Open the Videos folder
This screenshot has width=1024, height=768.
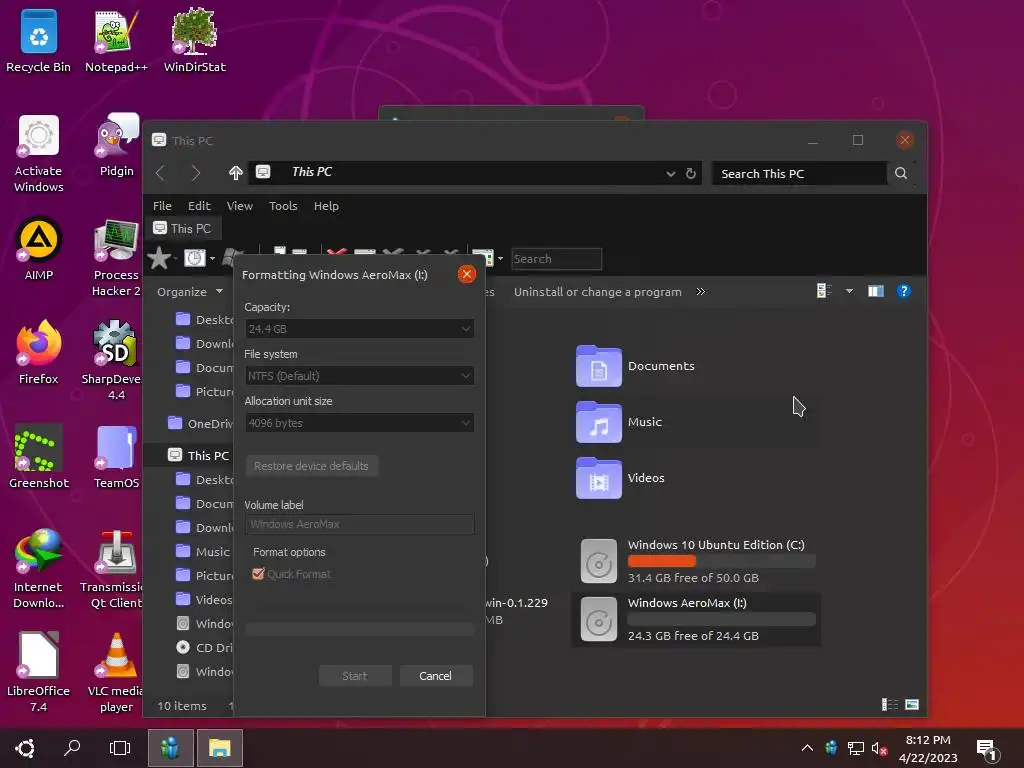(x=620, y=478)
